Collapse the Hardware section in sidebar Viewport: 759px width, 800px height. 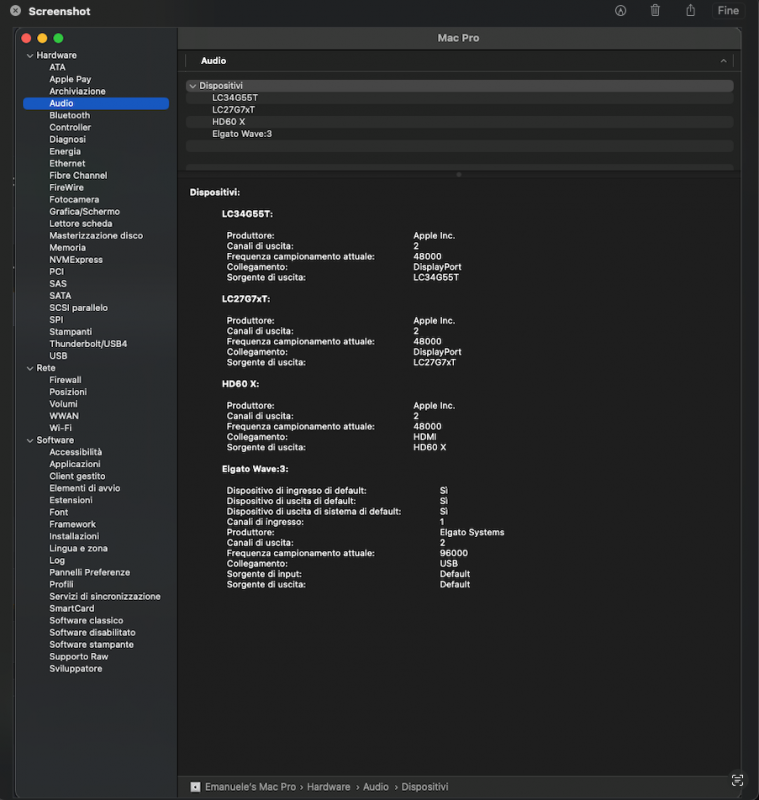click(x=30, y=56)
